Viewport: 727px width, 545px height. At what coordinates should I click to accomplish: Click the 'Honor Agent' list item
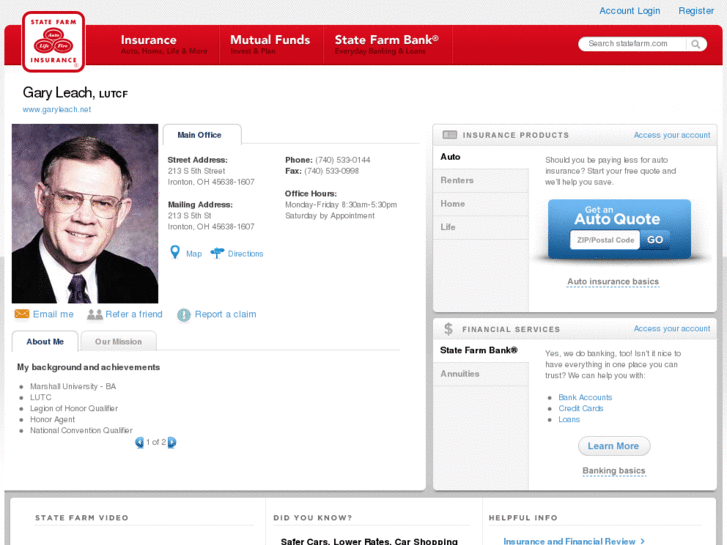tap(52, 419)
